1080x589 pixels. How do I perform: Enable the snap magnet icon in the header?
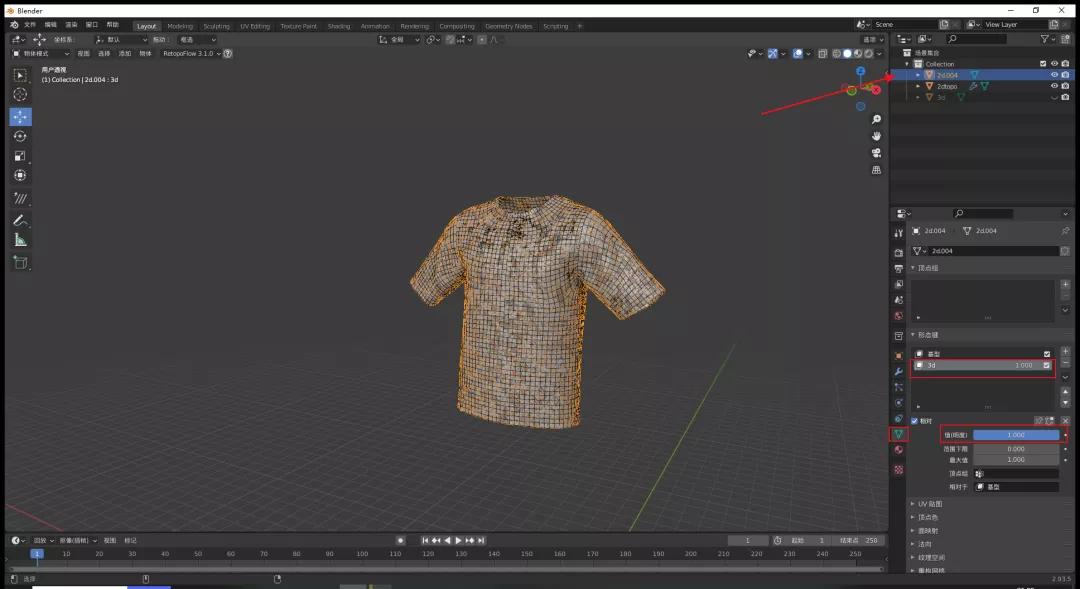pyautogui.click(x=429, y=38)
